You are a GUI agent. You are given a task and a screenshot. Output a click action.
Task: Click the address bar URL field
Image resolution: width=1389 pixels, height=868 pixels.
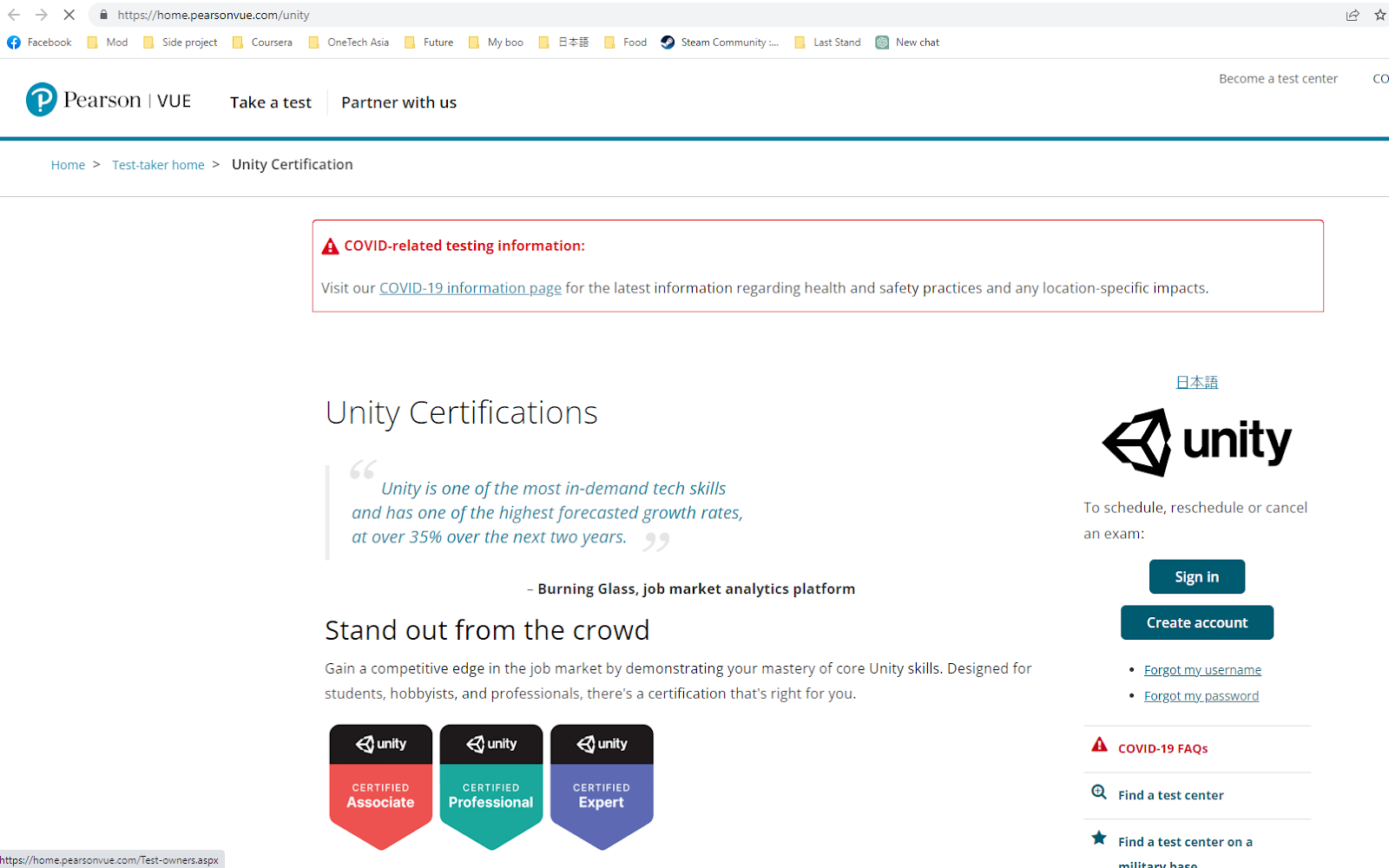[712, 15]
